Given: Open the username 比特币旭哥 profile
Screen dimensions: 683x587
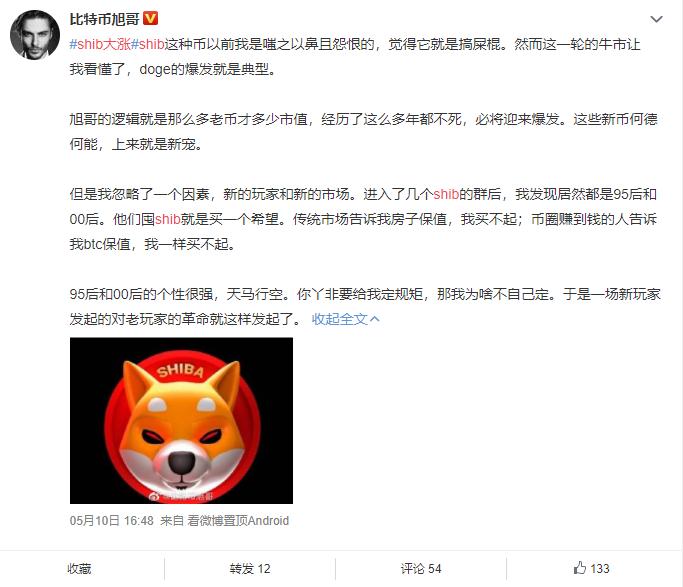Looking at the screenshot, I should coord(105,19).
